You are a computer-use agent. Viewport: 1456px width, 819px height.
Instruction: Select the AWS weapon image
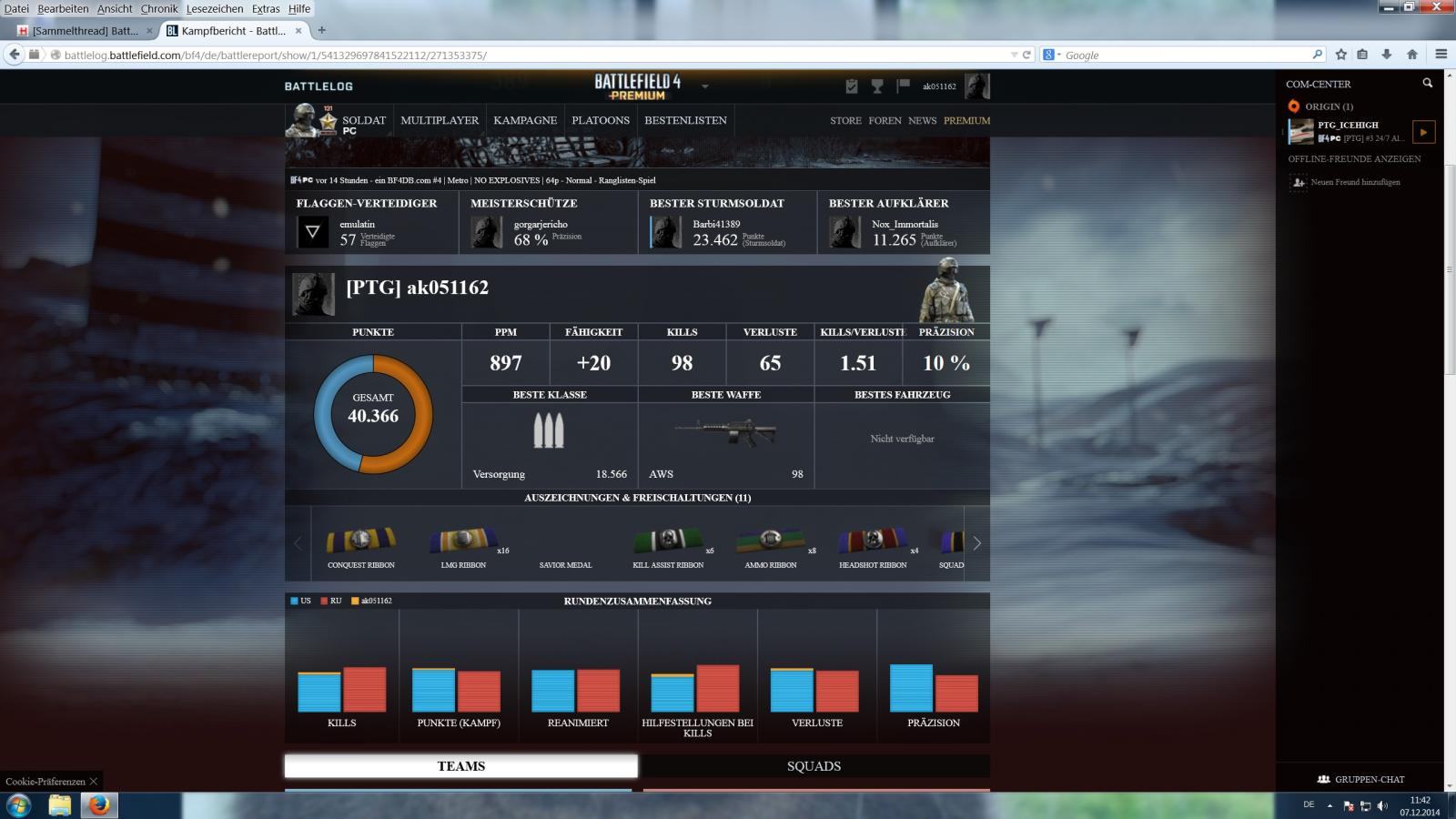point(726,433)
